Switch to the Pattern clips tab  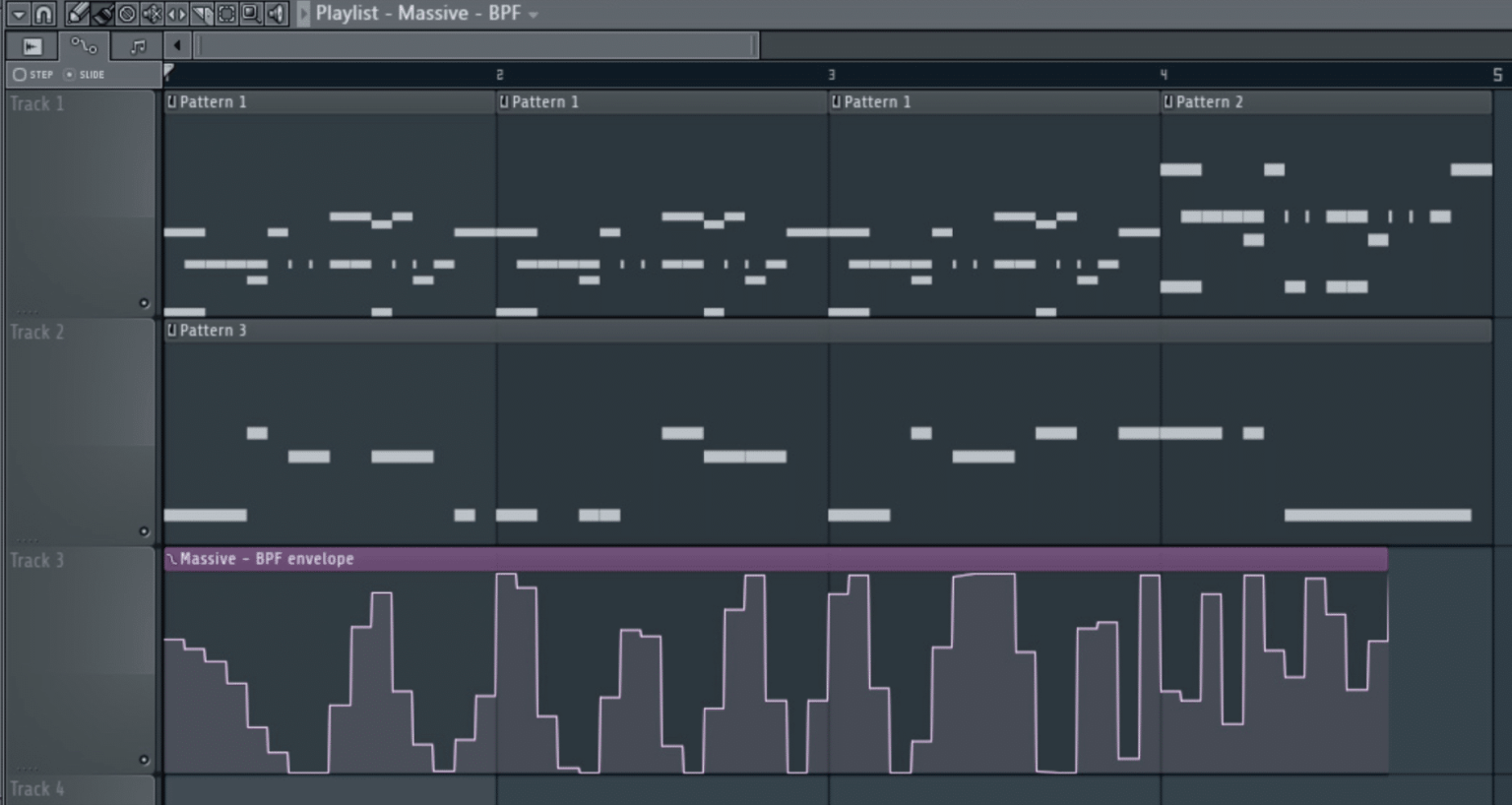click(x=138, y=45)
